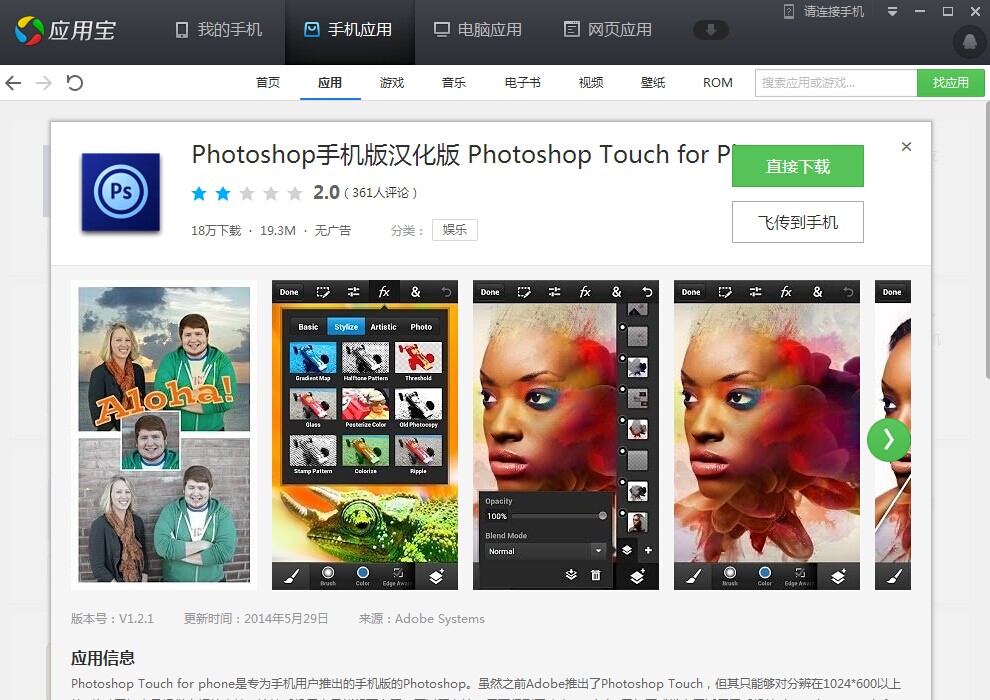
Task: Click the Basic tab in screenshot
Action: point(308,327)
